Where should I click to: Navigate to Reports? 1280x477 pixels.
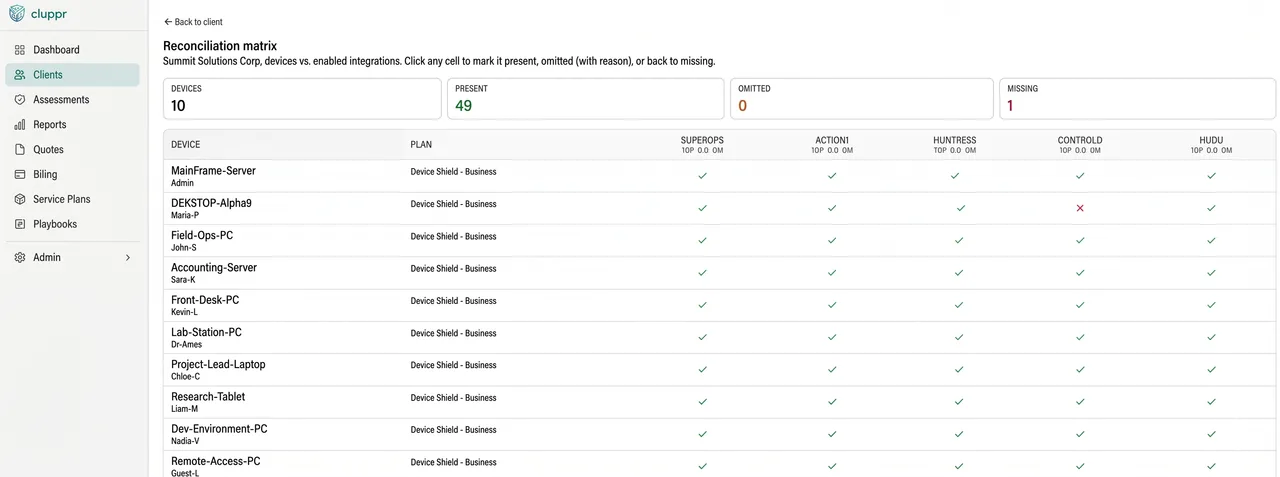[50, 125]
